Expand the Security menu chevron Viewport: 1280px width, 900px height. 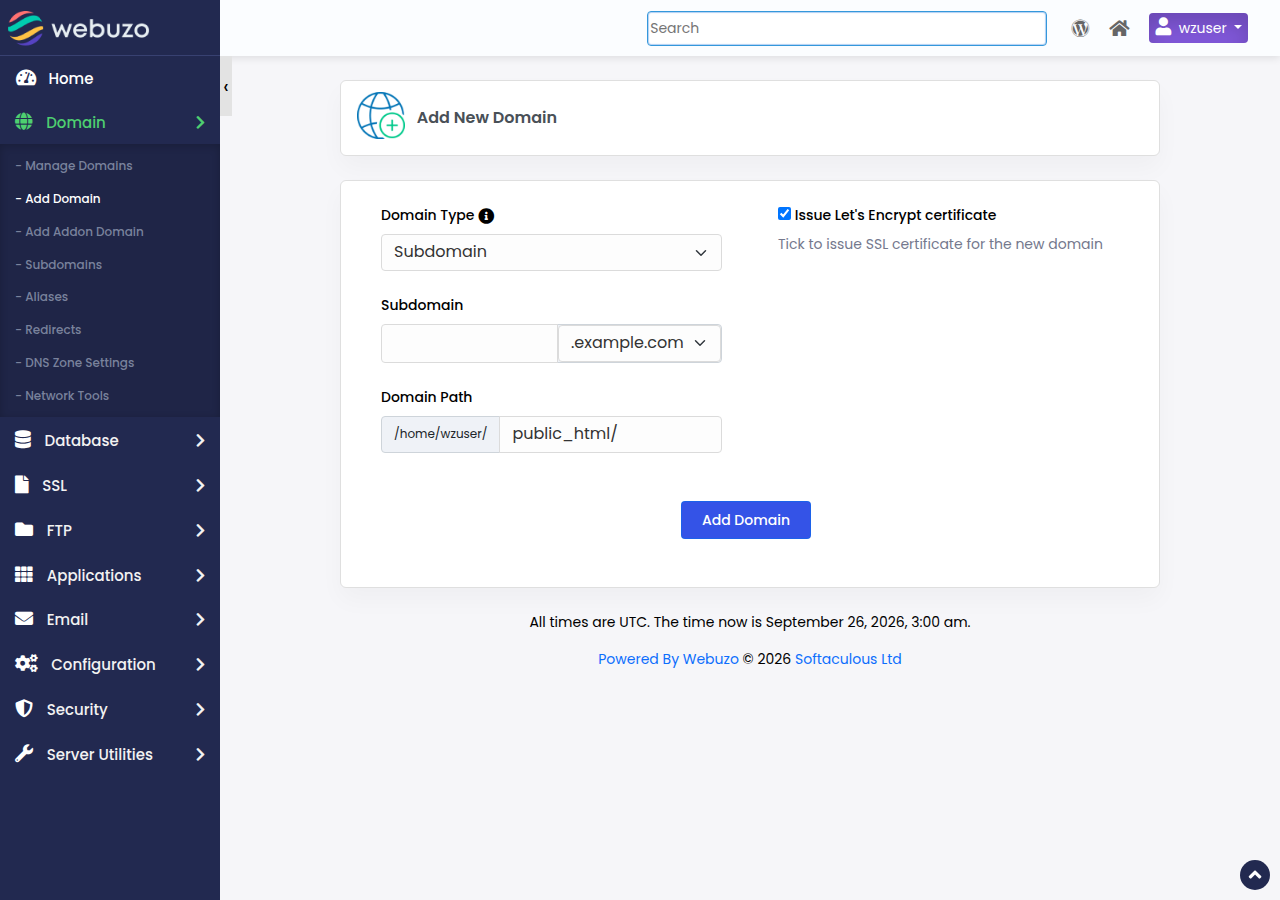[200, 709]
